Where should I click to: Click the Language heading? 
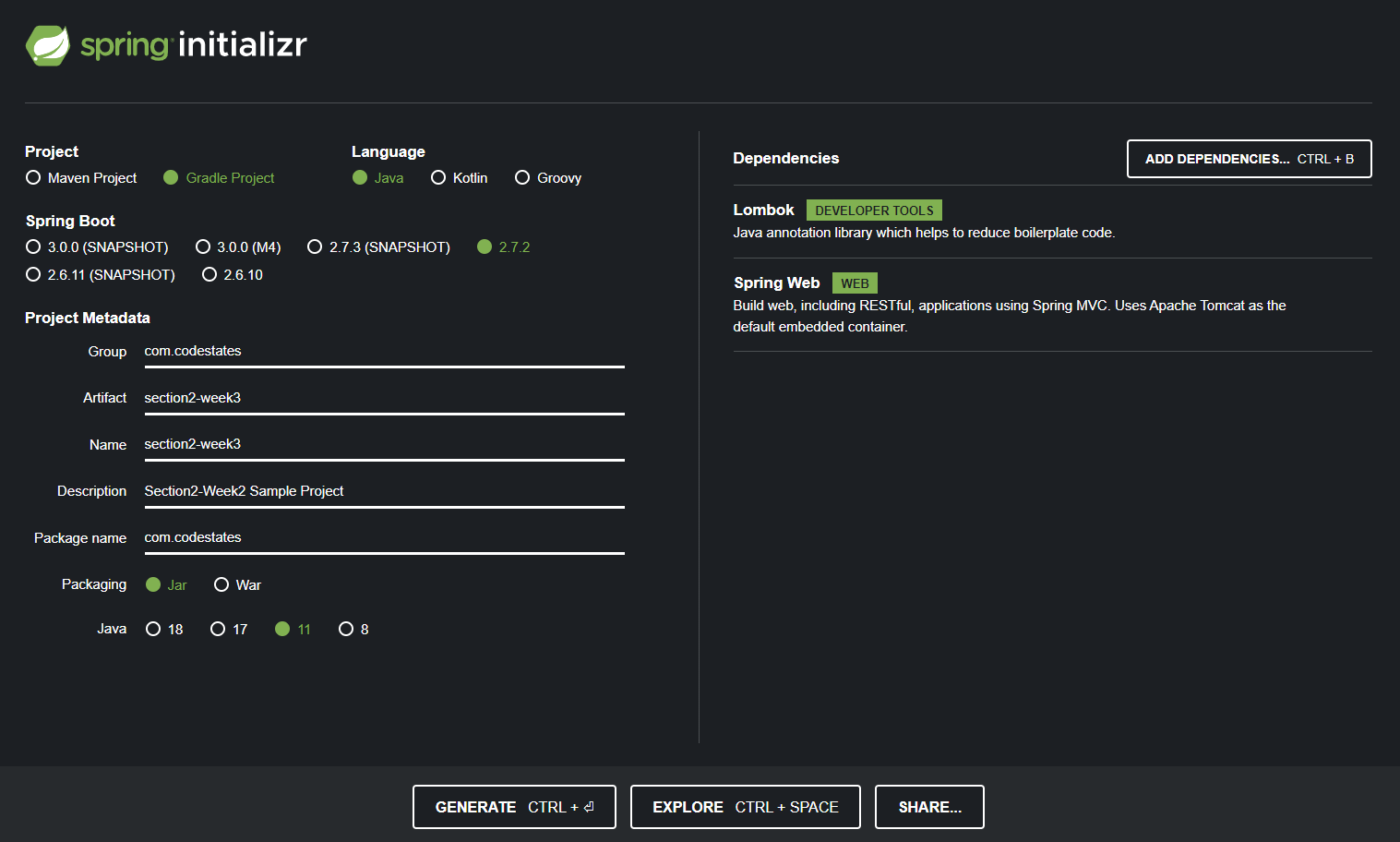(x=389, y=151)
